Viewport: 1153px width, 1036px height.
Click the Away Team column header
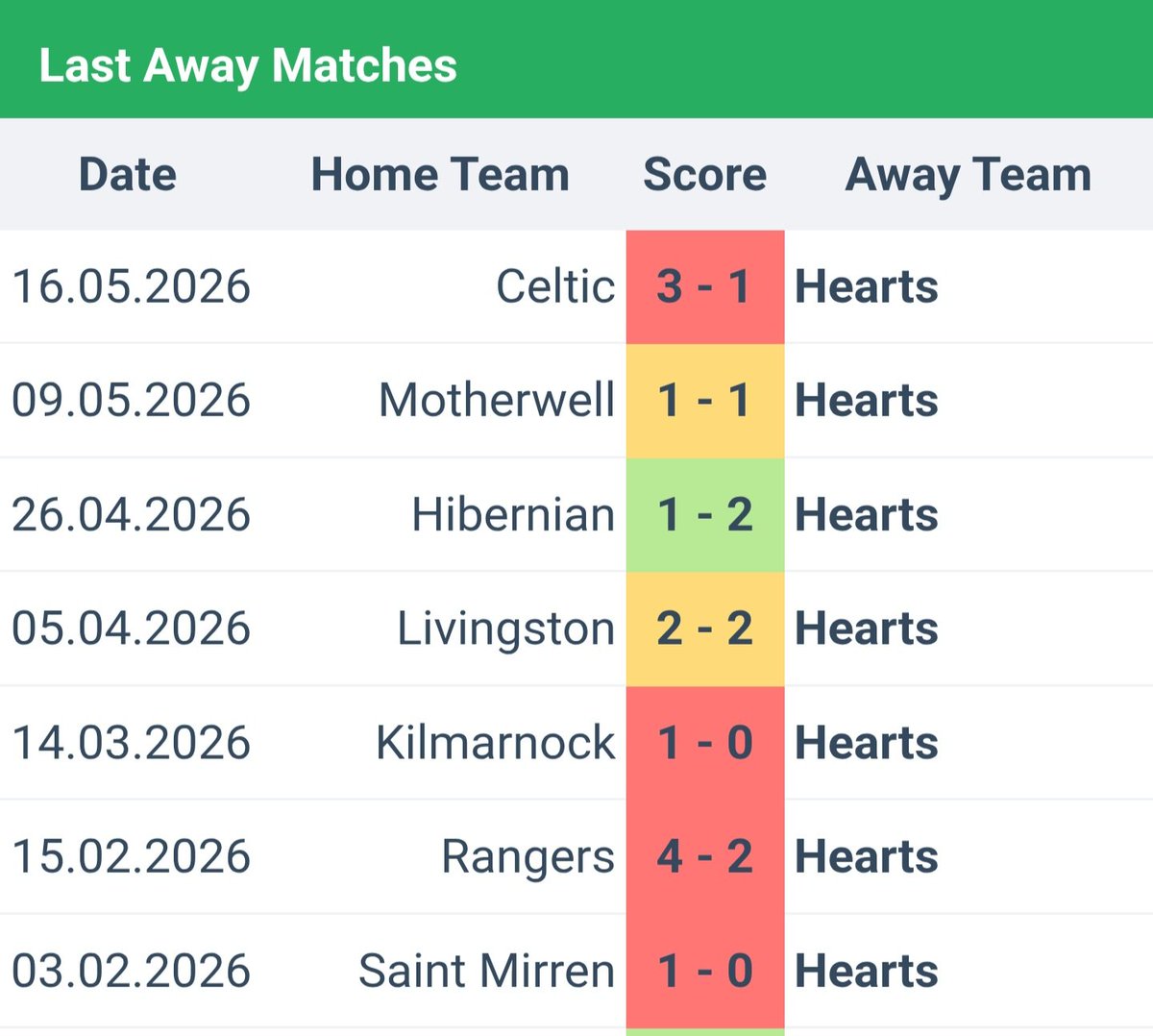[x=969, y=176]
